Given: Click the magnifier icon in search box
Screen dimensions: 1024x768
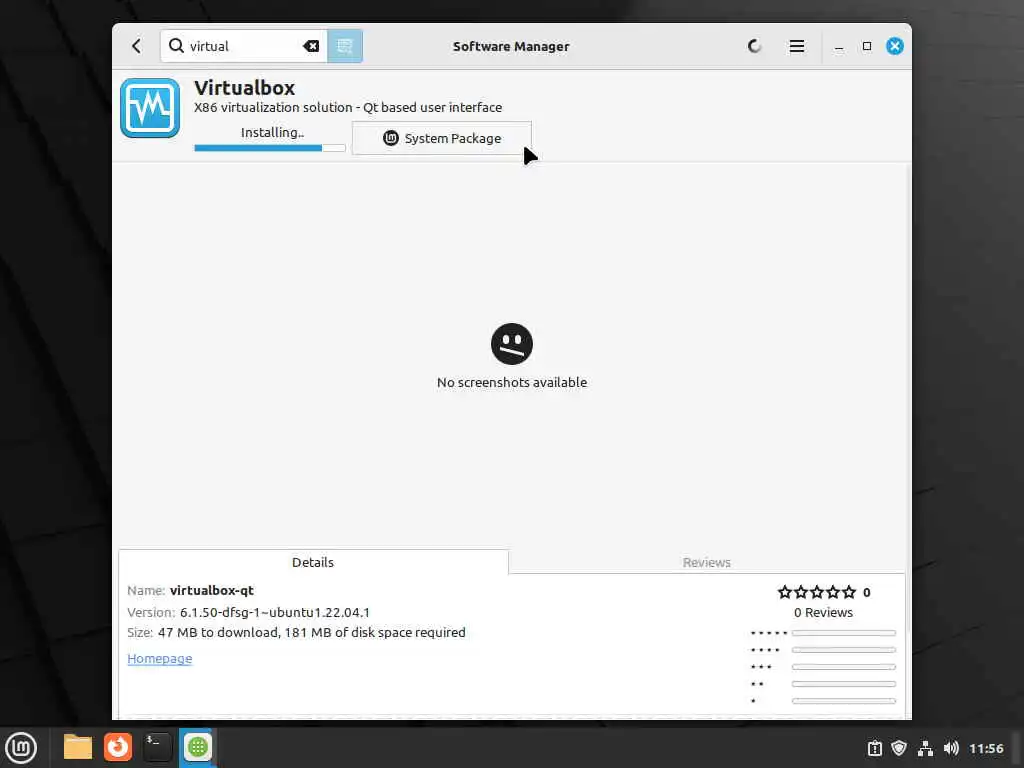Looking at the screenshot, I should (176, 46).
